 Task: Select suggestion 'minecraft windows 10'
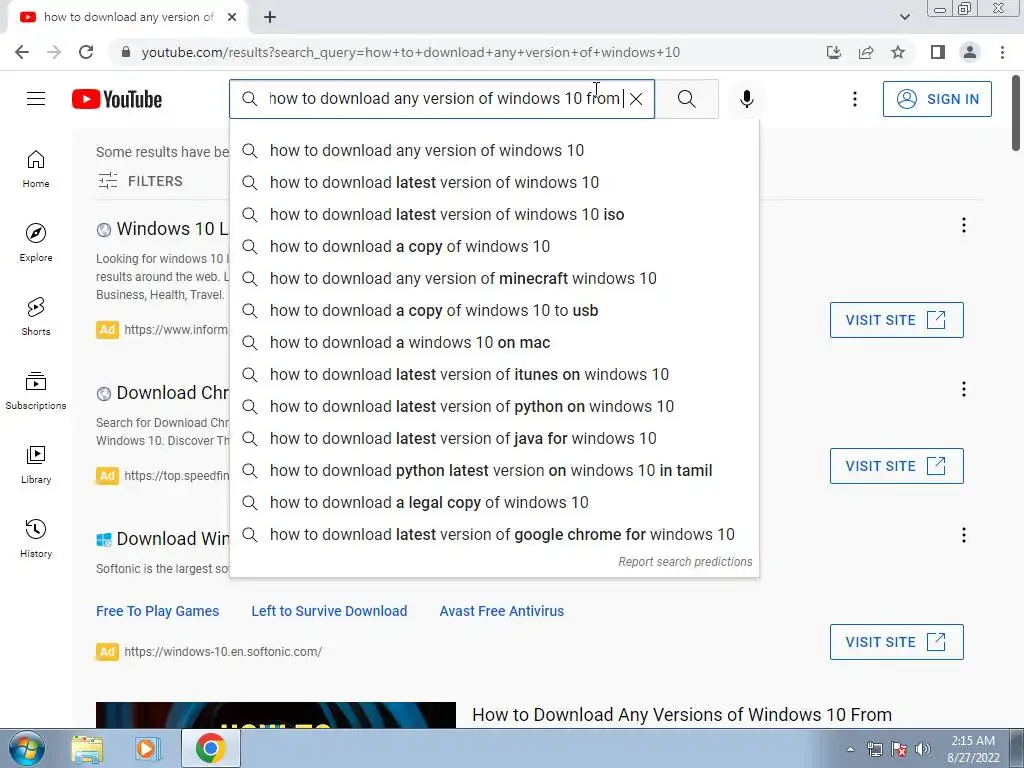pos(494,278)
